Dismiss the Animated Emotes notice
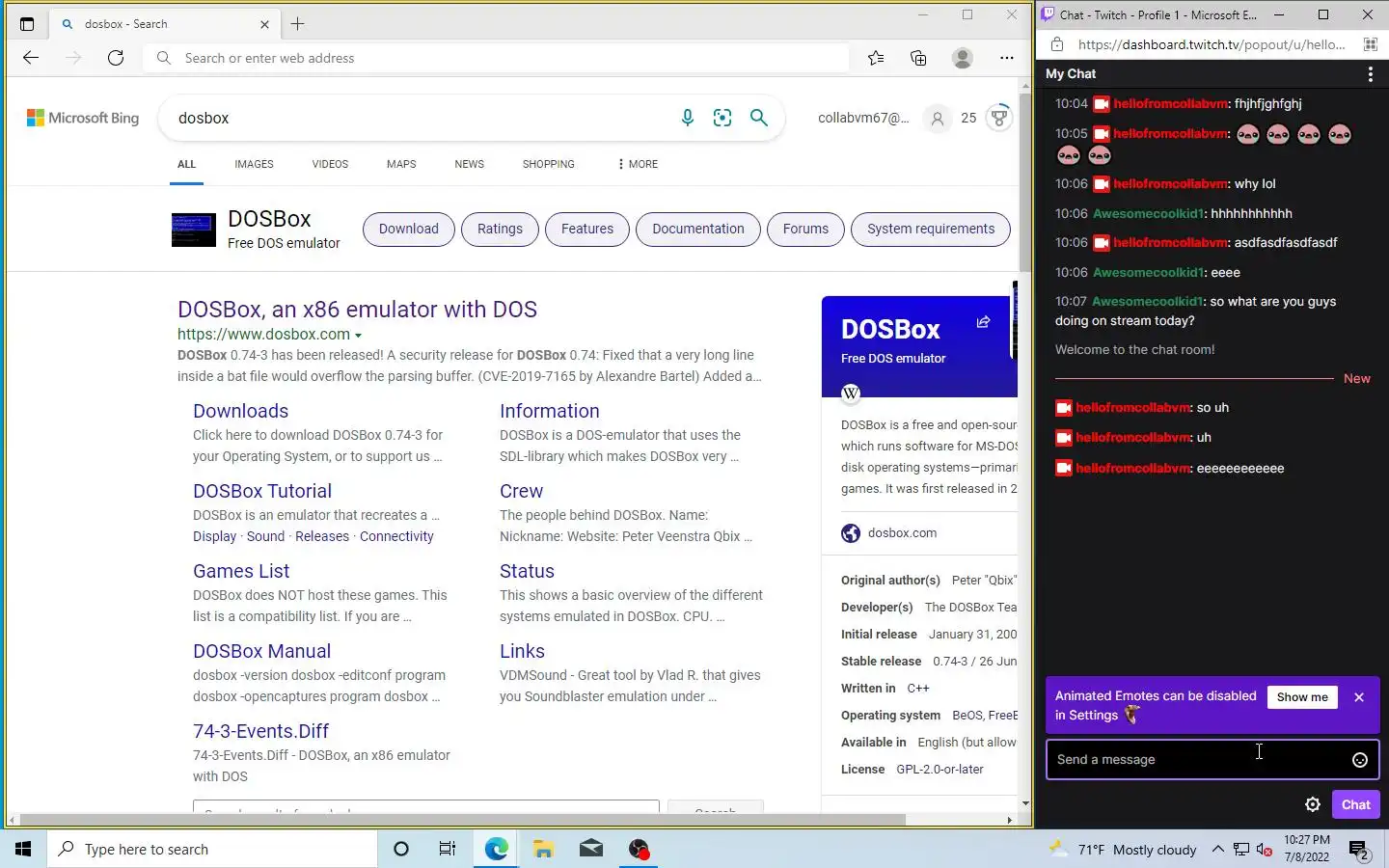 (x=1359, y=697)
